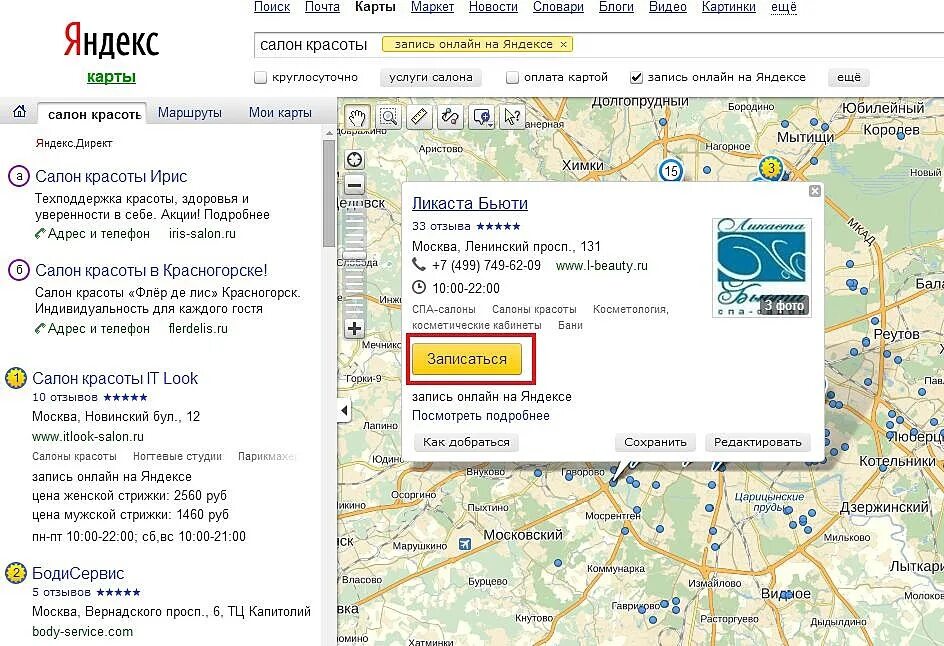
Task: Zoom in with the plus map button
Action: (355, 329)
